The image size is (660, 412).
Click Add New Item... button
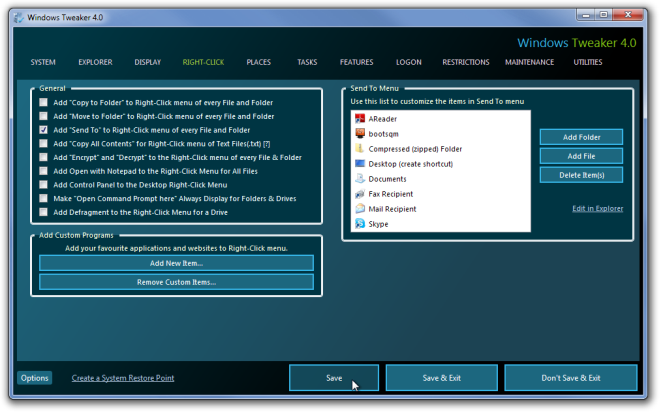[176, 263]
